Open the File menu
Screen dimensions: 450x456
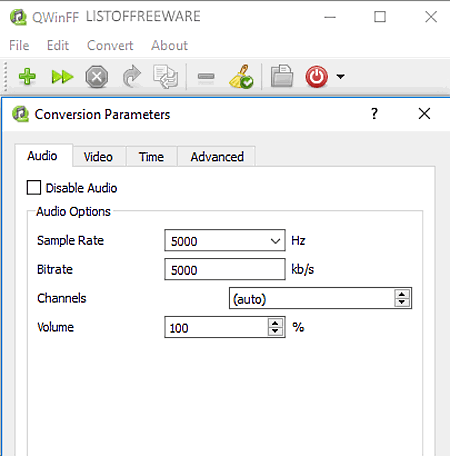[19, 45]
